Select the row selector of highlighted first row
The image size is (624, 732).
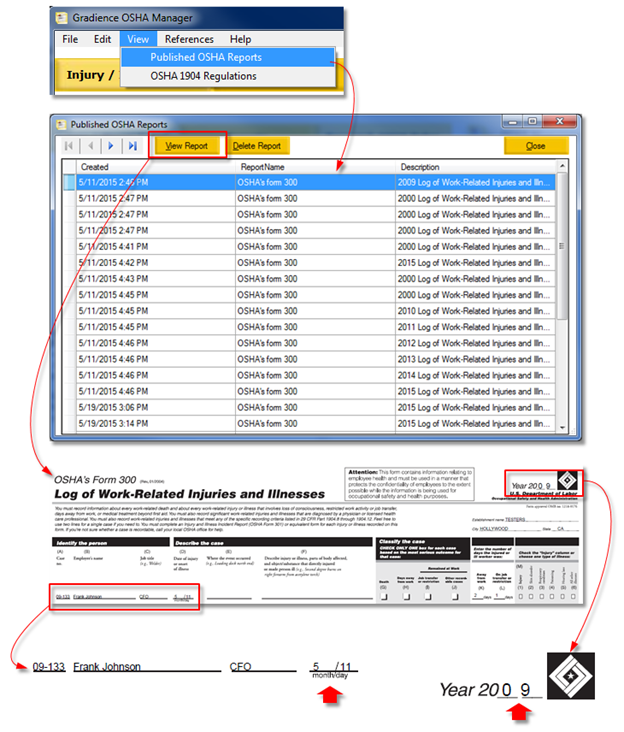70,183
